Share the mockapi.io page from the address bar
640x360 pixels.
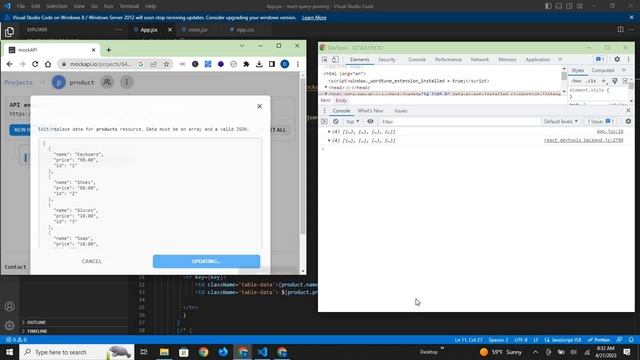pyautogui.click(x=153, y=64)
